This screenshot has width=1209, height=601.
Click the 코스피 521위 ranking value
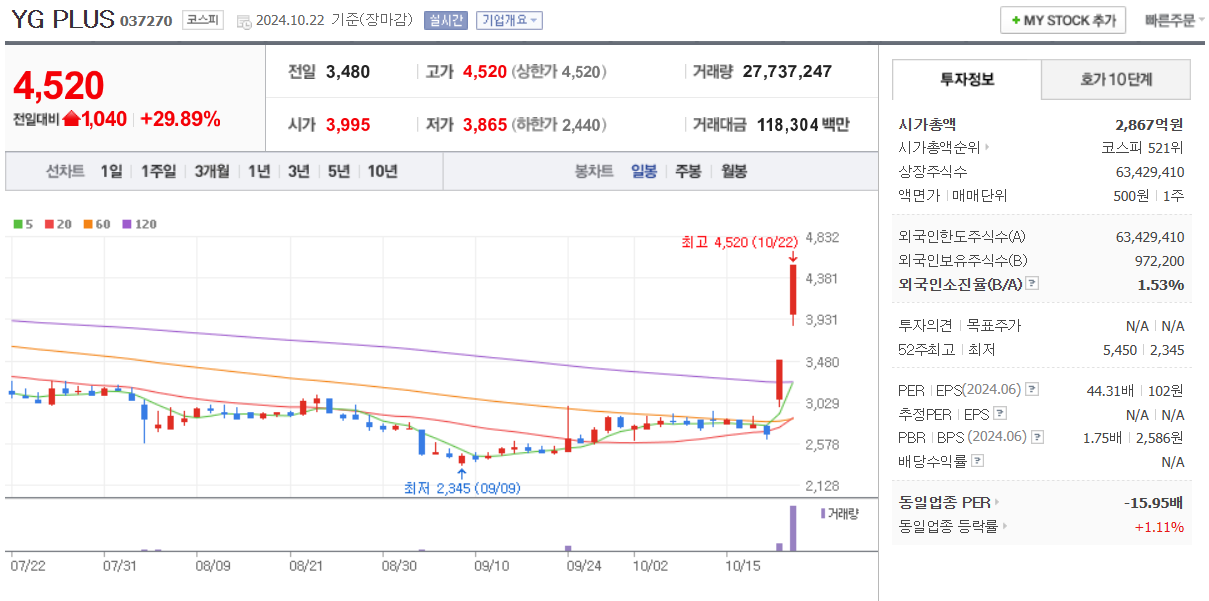pyautogui.click(x=1143, y=148)
